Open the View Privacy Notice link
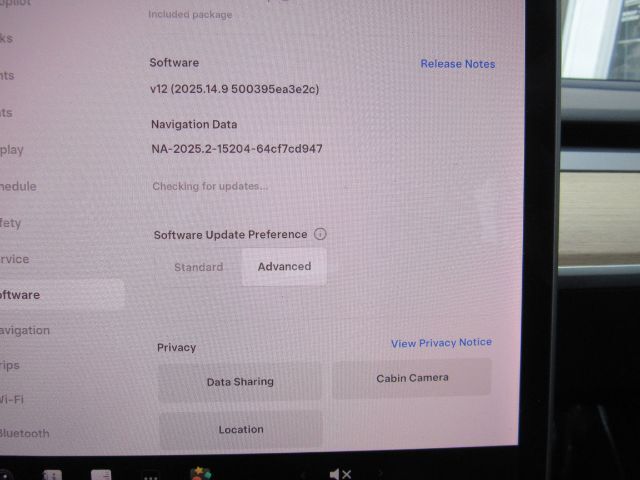This screenshot has height=480, width=640. 441,343
